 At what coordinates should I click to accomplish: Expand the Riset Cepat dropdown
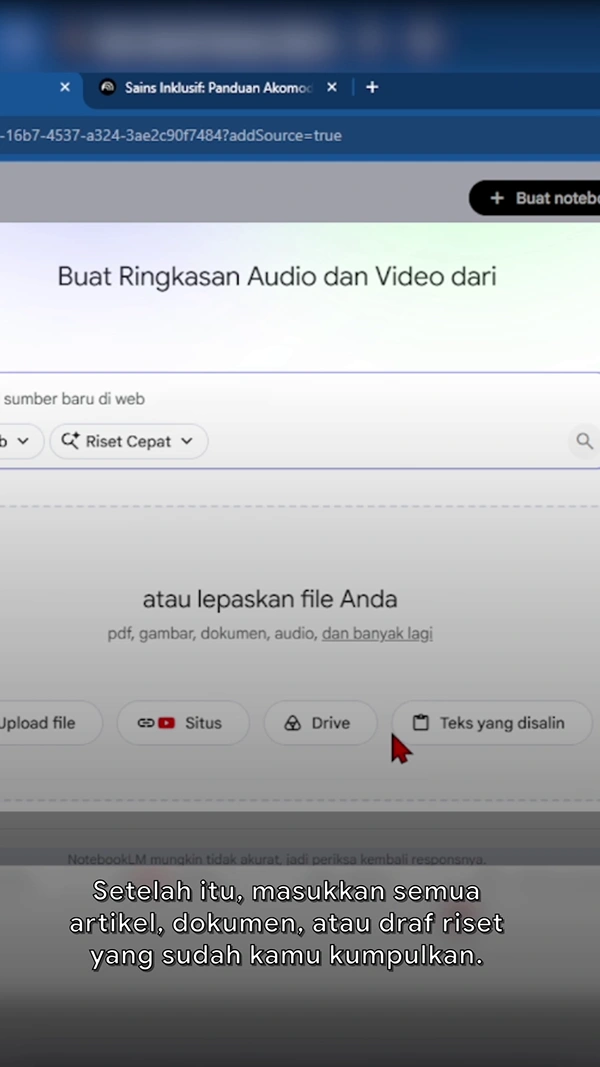(129, 441)
